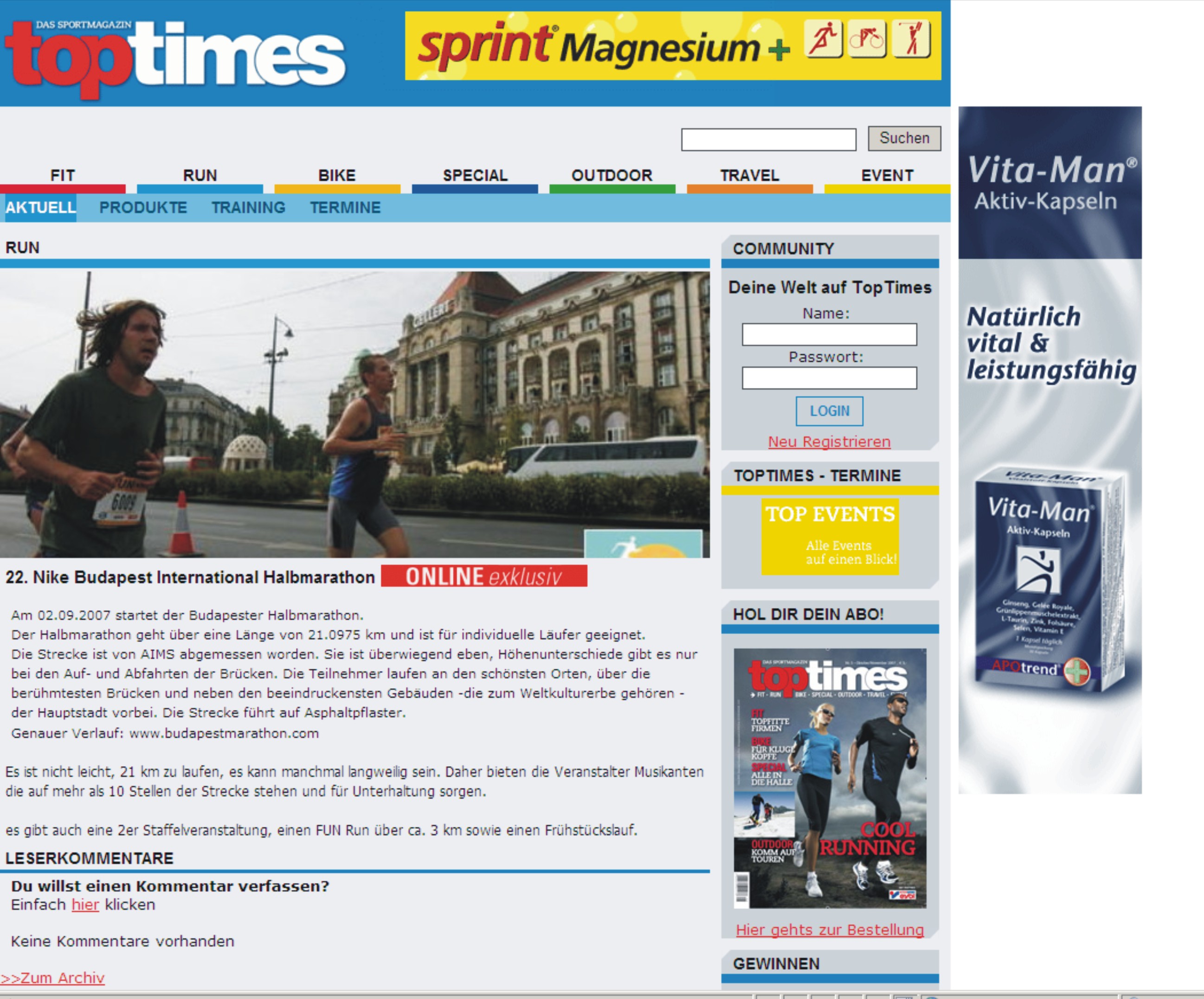Click the cyclist icon in the sprint banner
This screenshot has height=999, width=1204.
tap(867, 39)
